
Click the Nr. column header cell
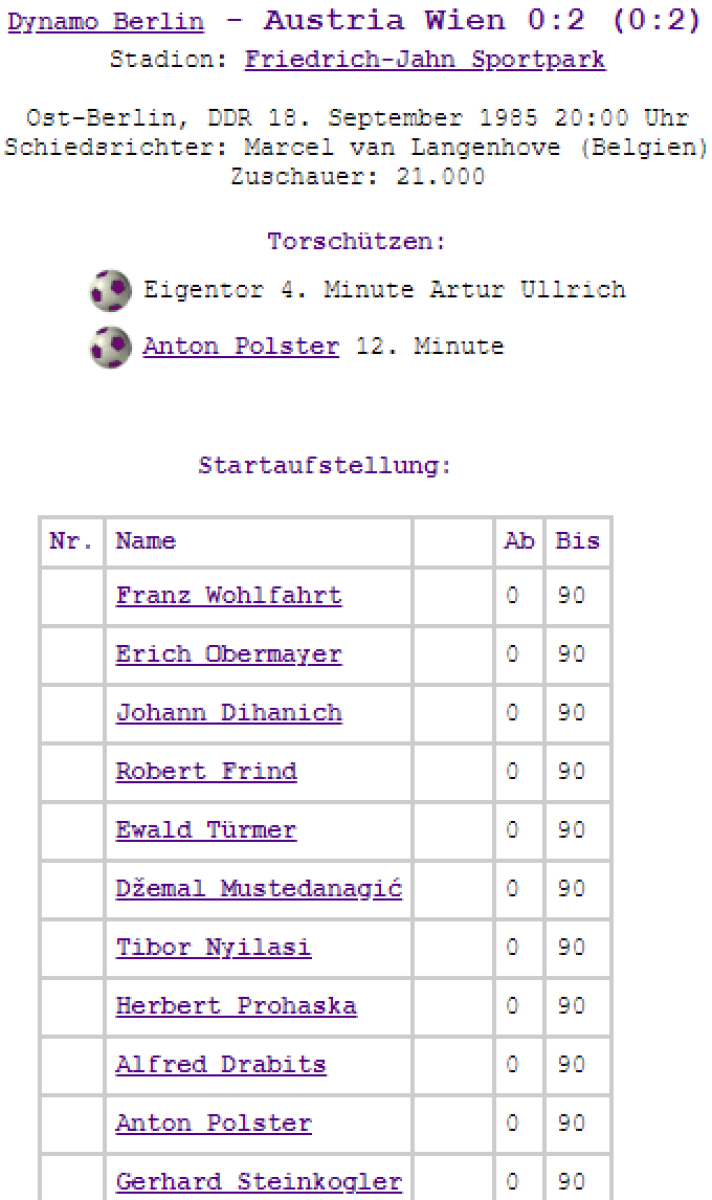[x=71, y=542]
